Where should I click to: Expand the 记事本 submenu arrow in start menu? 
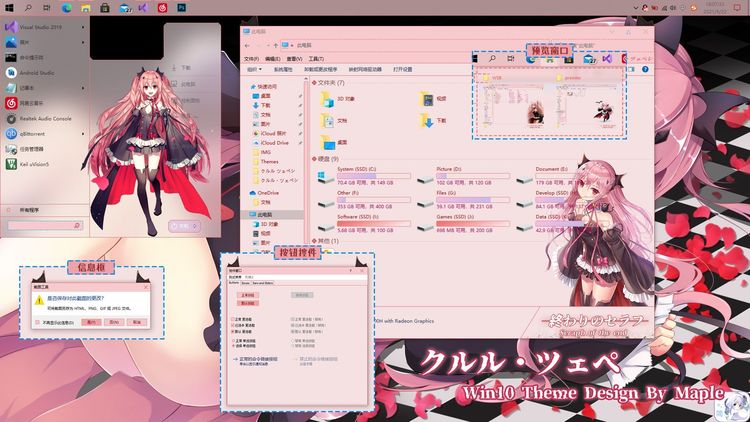pyautogui.click(x=83, y=88)
